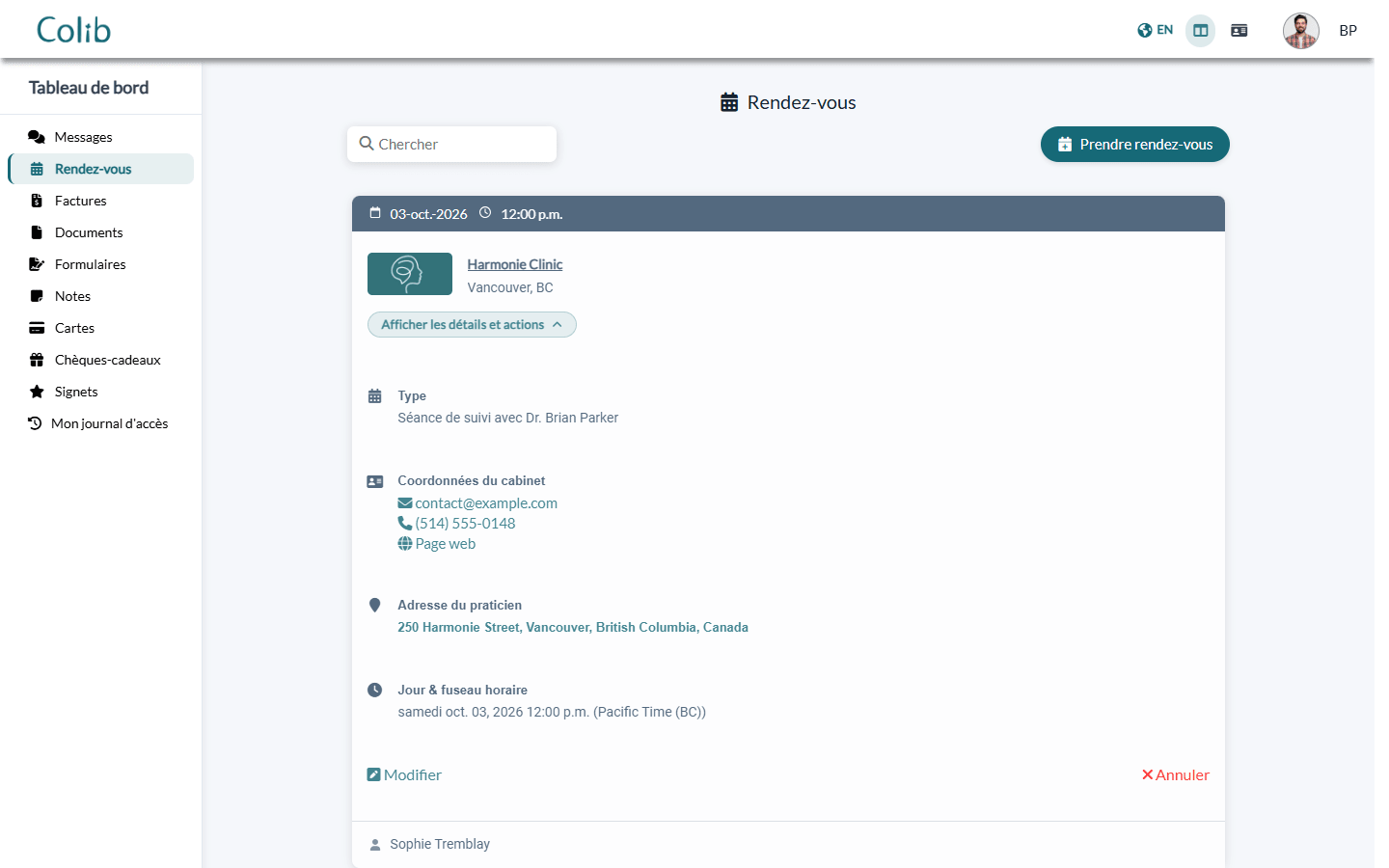Open Documents section
Screen dimensions: 1389x868
pyautogui.click(x=101, y=232)
